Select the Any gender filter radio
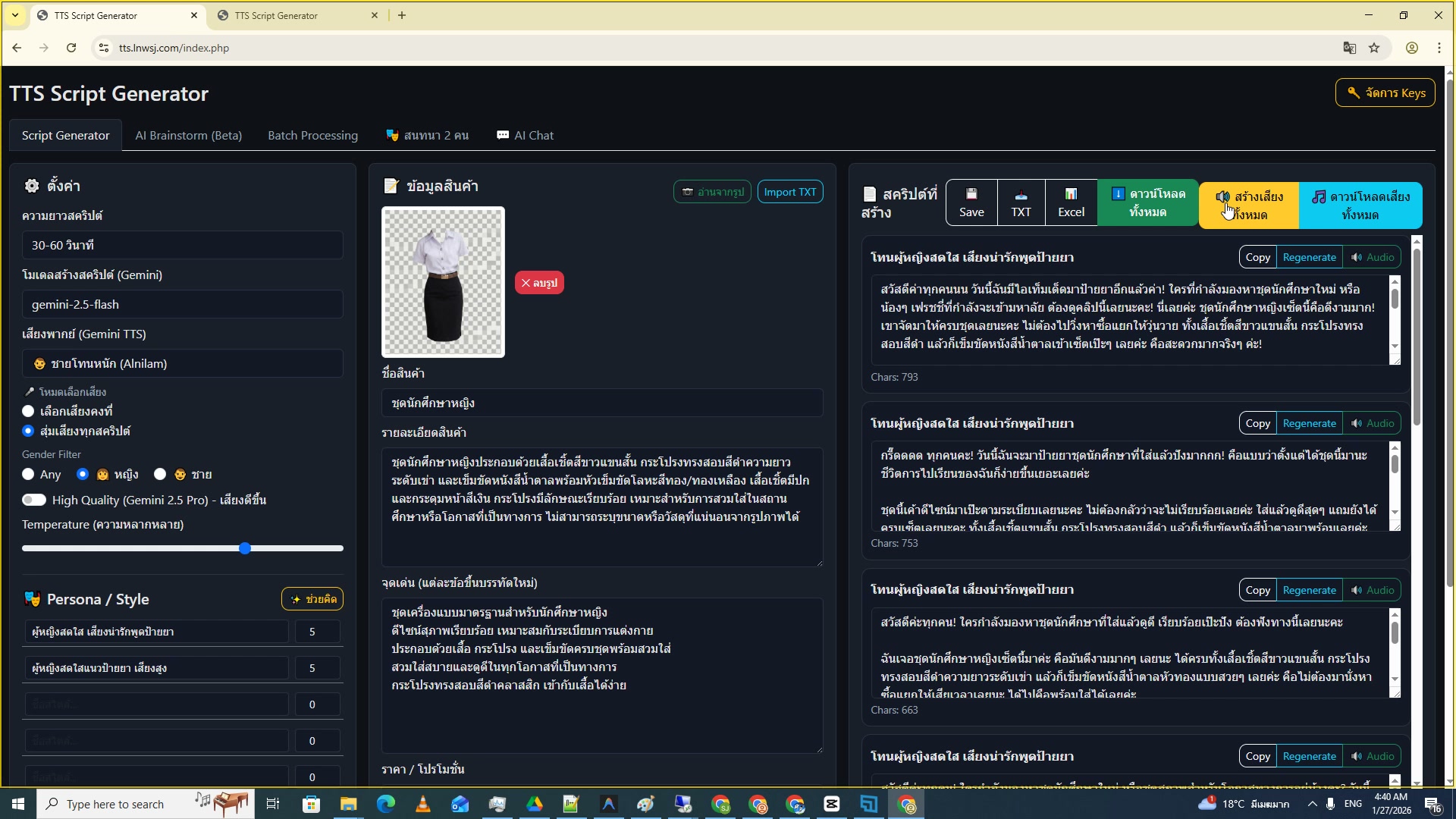 [29, 474]
